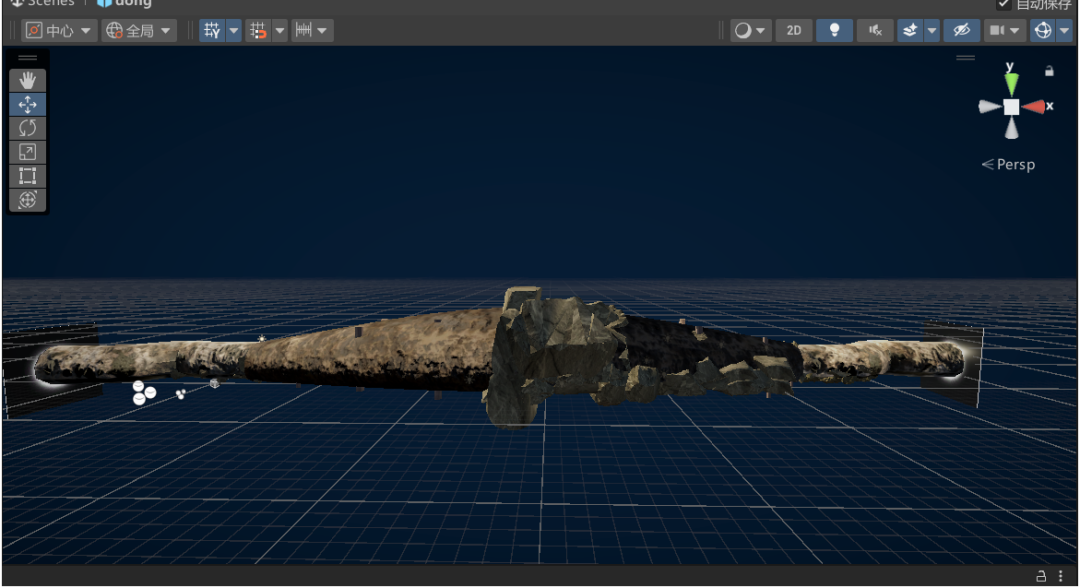1080x588 pixels.
Task: Open the 中心 pivot mode dropdown
Action: click(59, 30)
